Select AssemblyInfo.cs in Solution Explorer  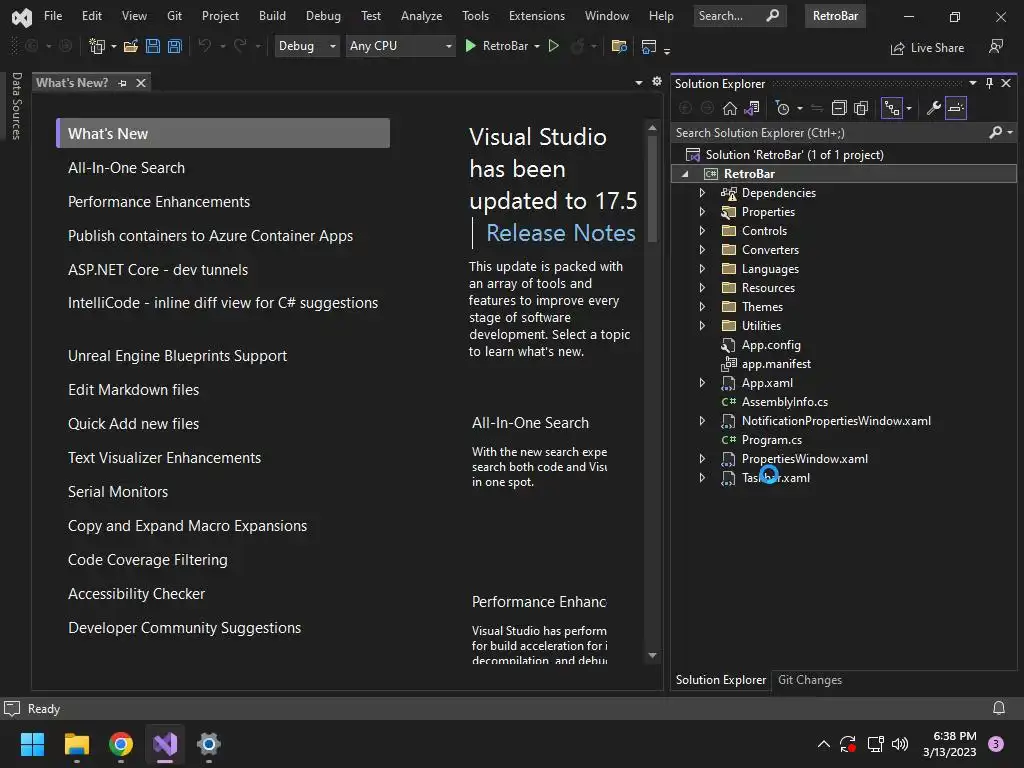[784, 402]
